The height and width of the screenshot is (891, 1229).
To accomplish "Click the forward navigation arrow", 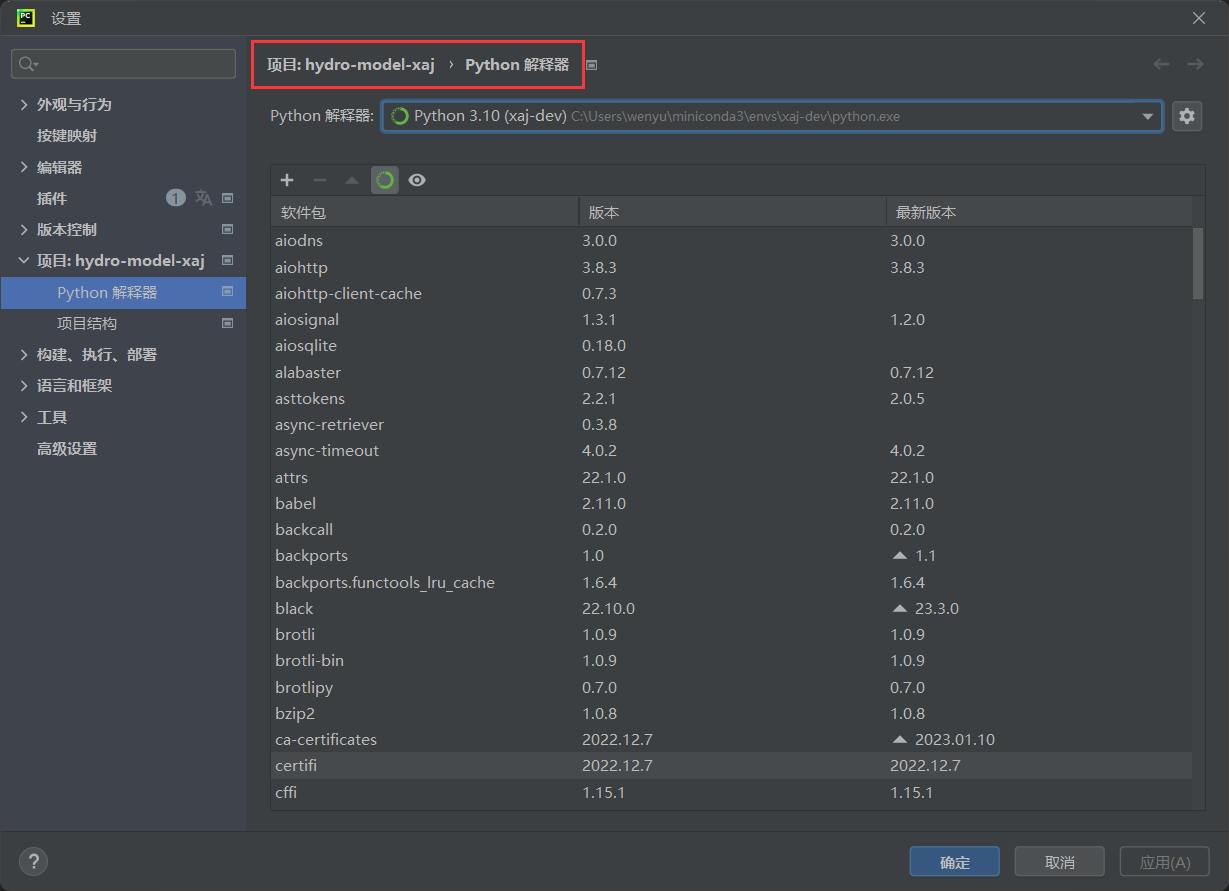I will pyautogui.click(x=1195, y=63).
